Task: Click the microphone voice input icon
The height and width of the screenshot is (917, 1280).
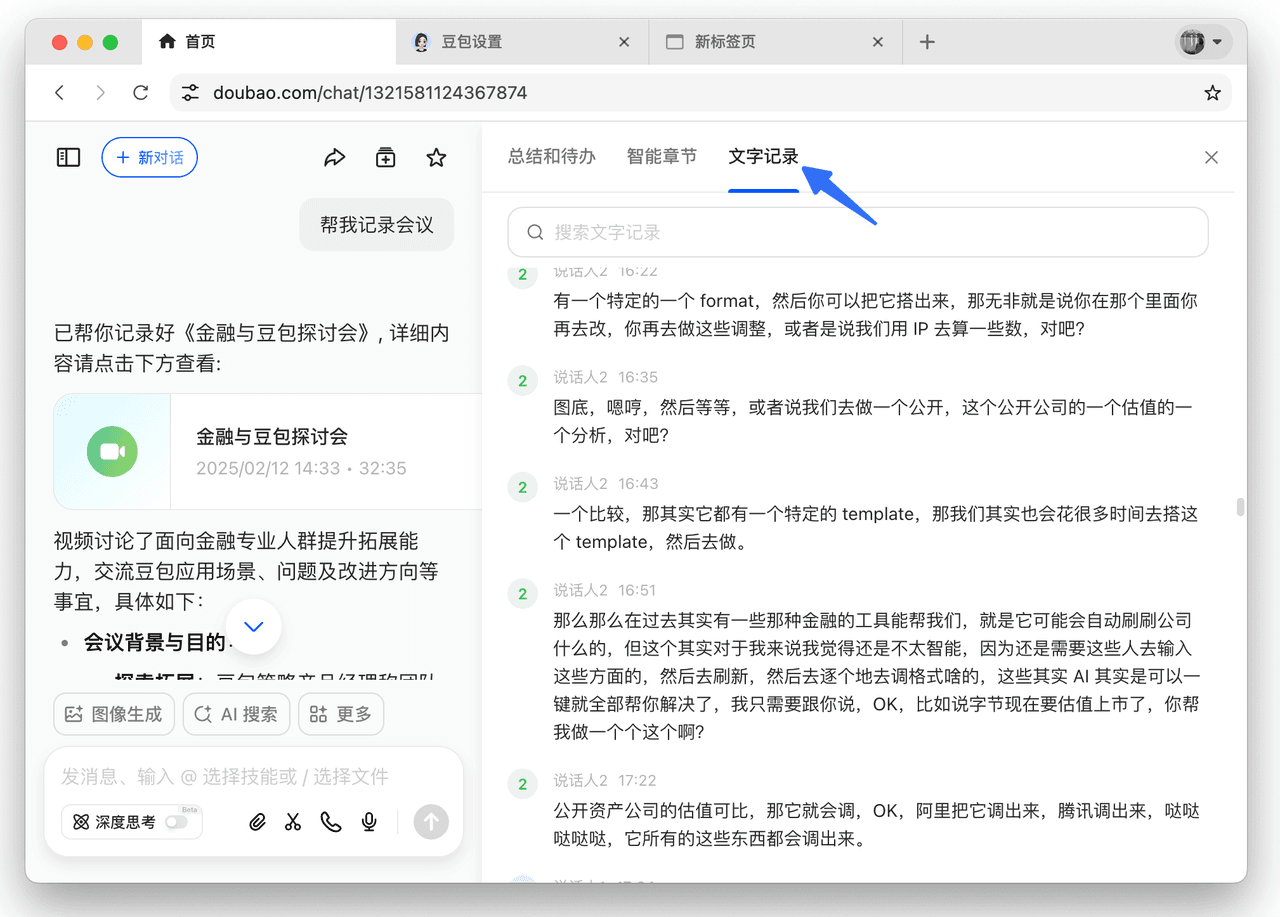Action: pos(369,822)
